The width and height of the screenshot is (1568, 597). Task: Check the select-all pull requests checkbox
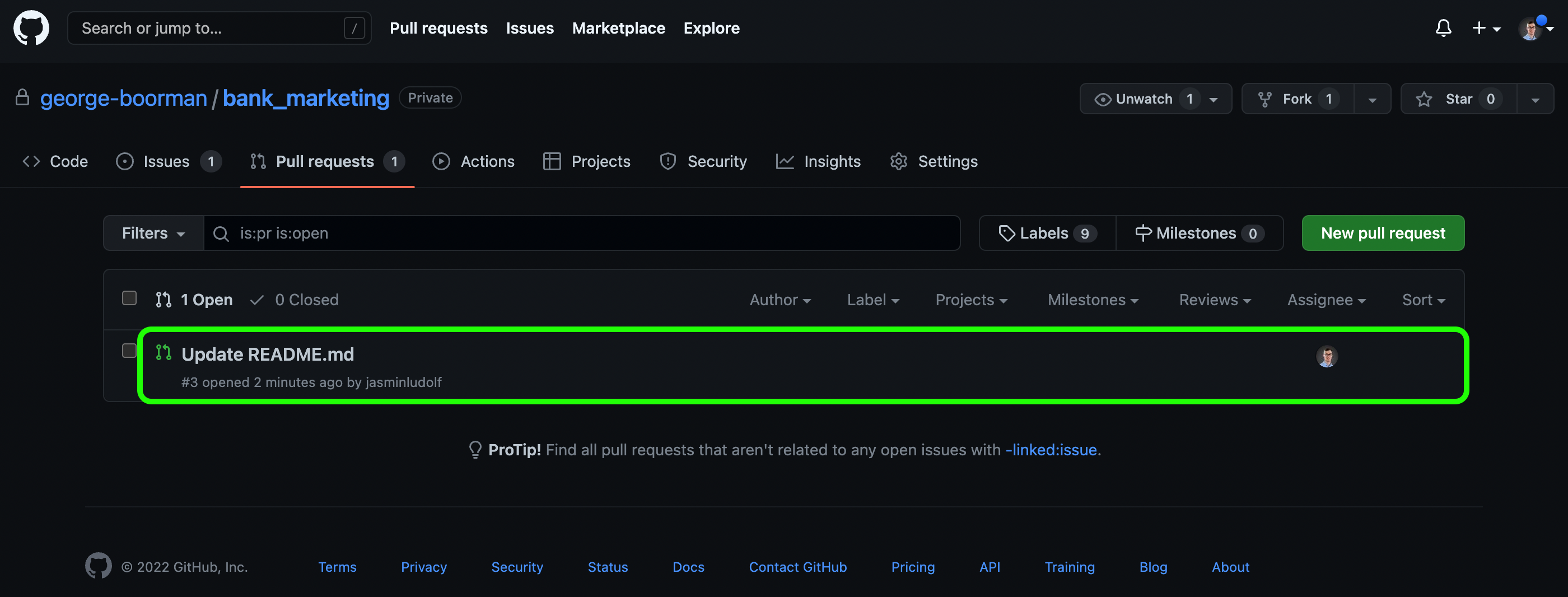(129, 298)
